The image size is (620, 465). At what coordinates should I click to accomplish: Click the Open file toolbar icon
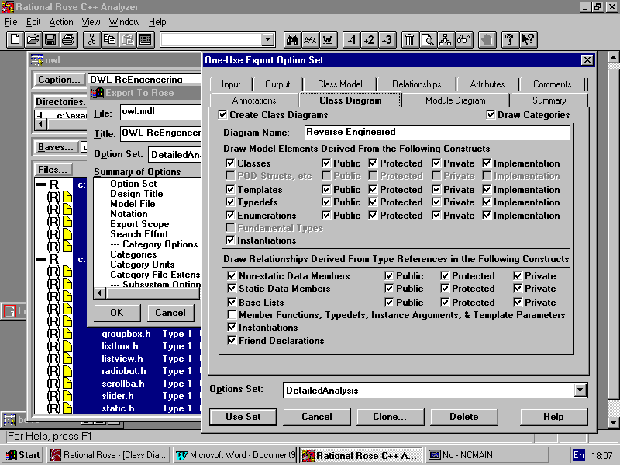click(33, 40)
